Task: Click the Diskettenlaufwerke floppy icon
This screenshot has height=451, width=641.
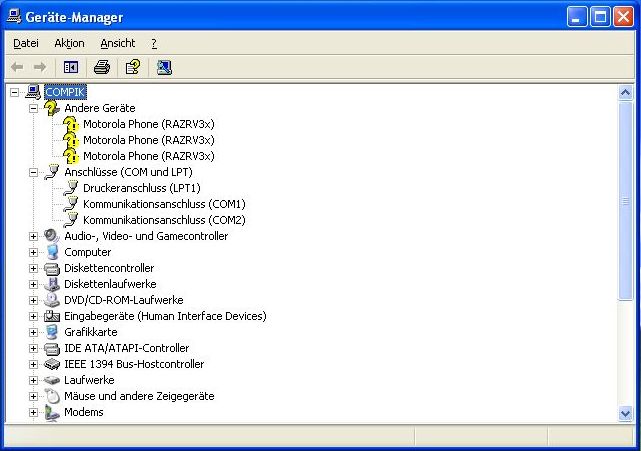Action: pos(52,284)
